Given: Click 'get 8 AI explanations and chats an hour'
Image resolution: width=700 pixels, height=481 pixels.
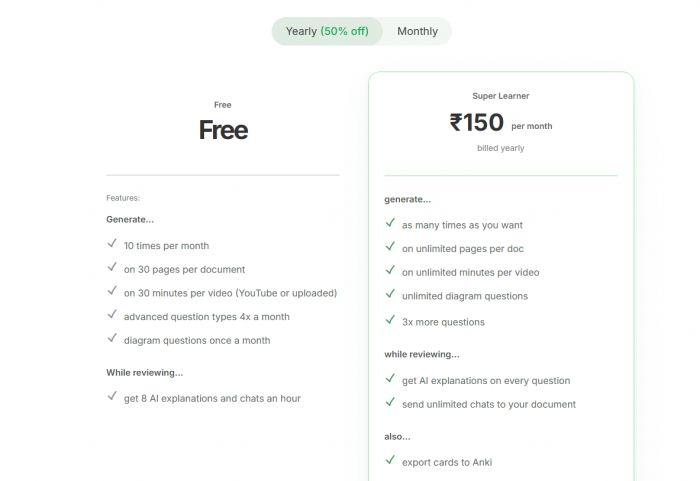Looking at the screenshot, I should click(212, 398).
